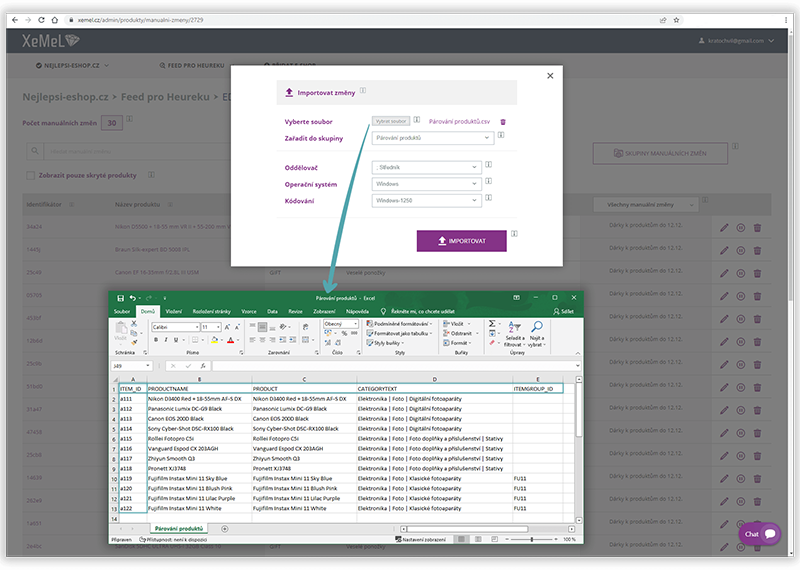
Task: Open info hint beside the Kódování field
Action: click(488, 197)
